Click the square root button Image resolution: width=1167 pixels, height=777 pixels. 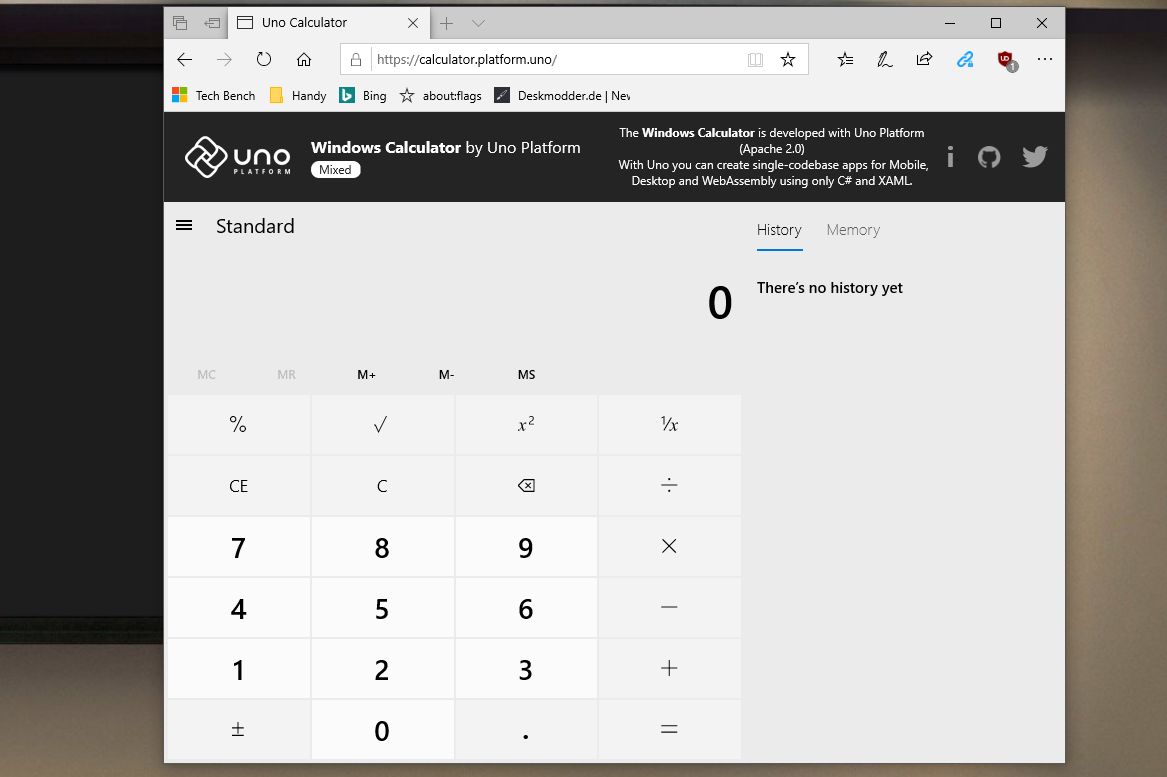click(381, 425)
